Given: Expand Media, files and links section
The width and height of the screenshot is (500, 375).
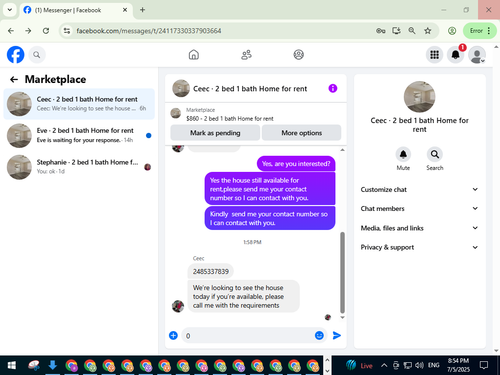Looking at the screenshot, I should coord(419,228).
